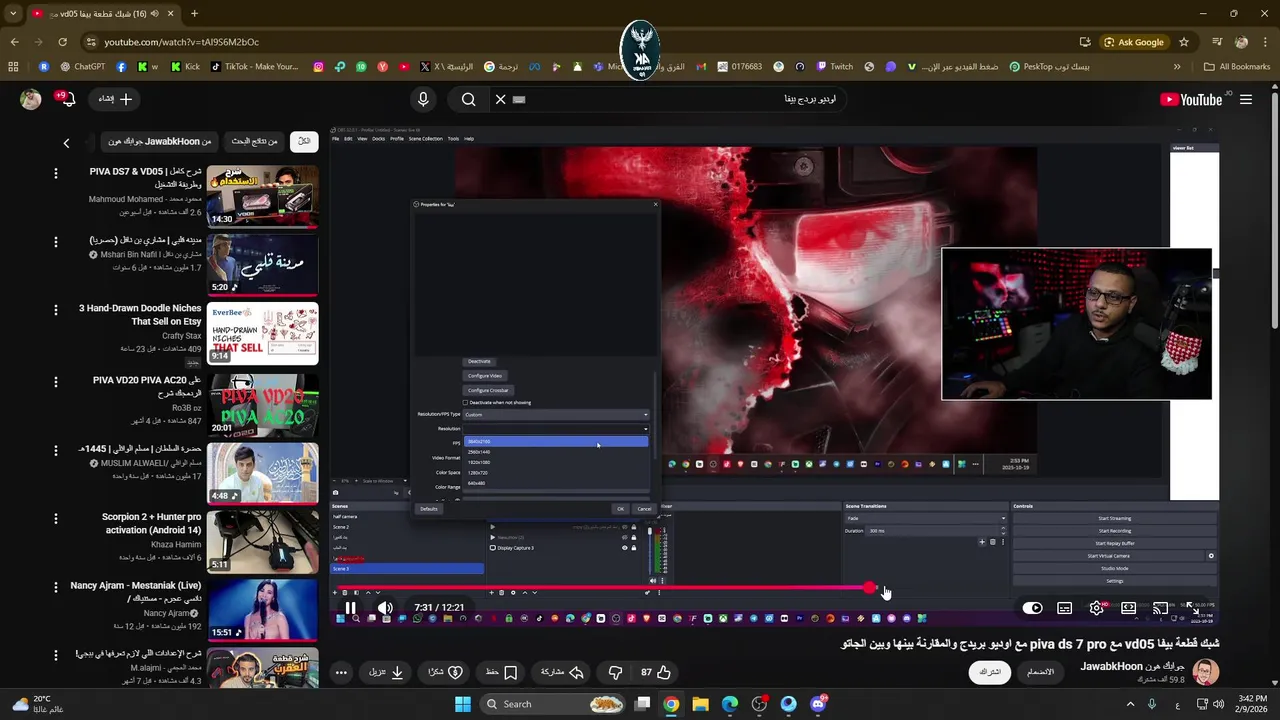Open options menu for MUSLIM ALWAELI video

(x=56, y=450)
